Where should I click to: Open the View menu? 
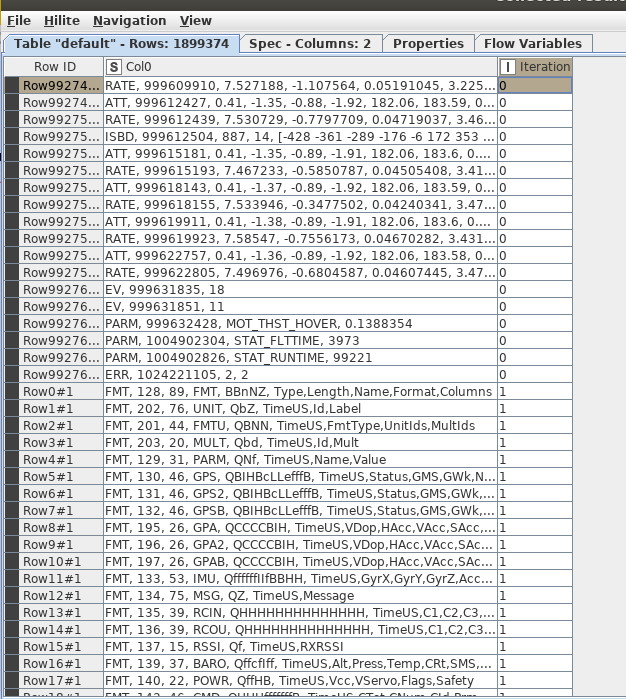(196, 21)
